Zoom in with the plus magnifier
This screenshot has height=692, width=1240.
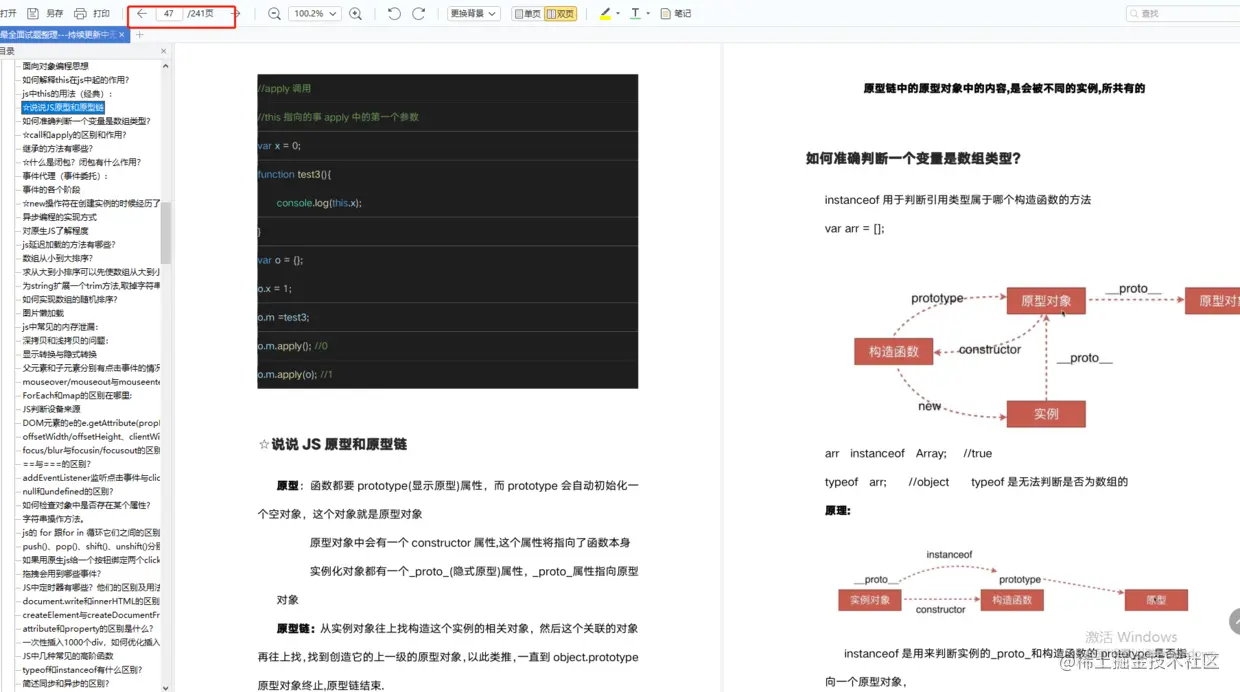[355, 14]
